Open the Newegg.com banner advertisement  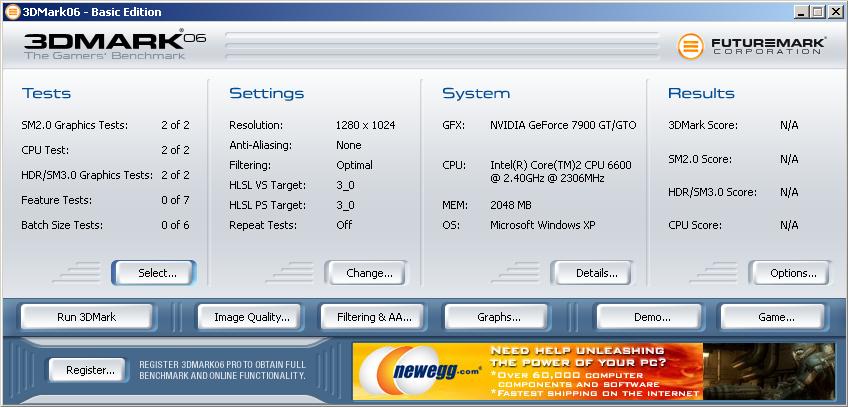click(x=594, y=371)
